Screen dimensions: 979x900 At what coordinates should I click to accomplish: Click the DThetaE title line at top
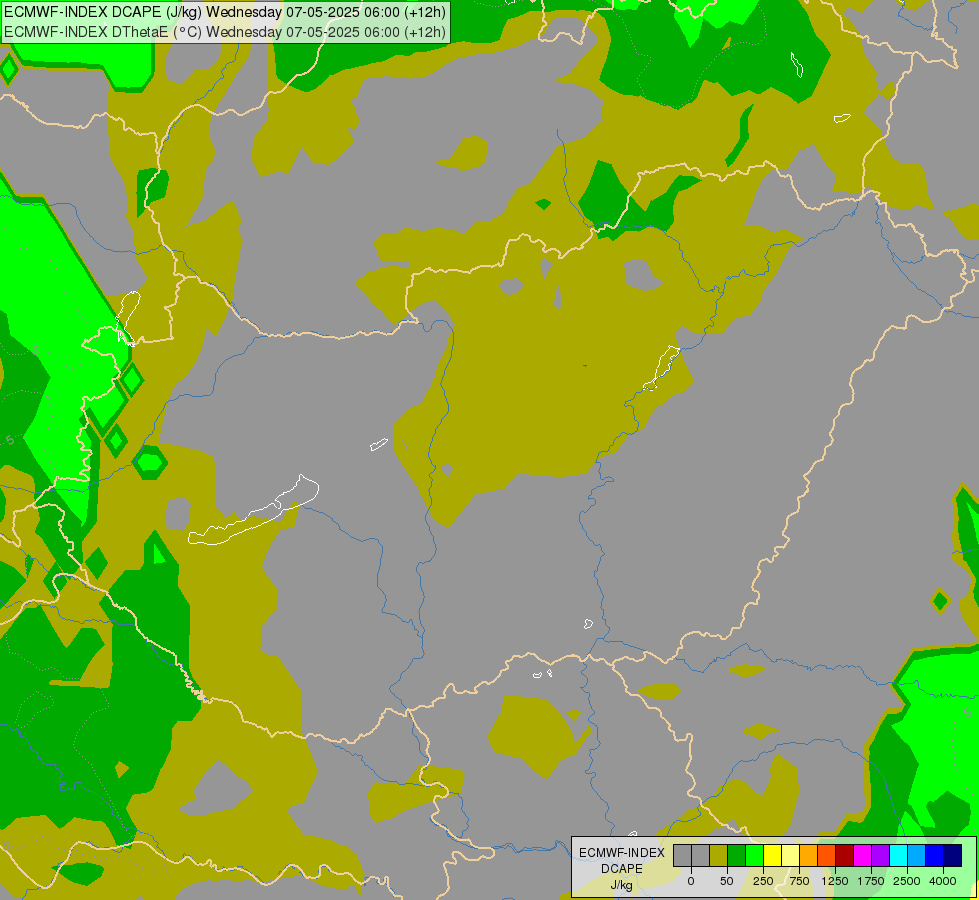tap(225, 32)
